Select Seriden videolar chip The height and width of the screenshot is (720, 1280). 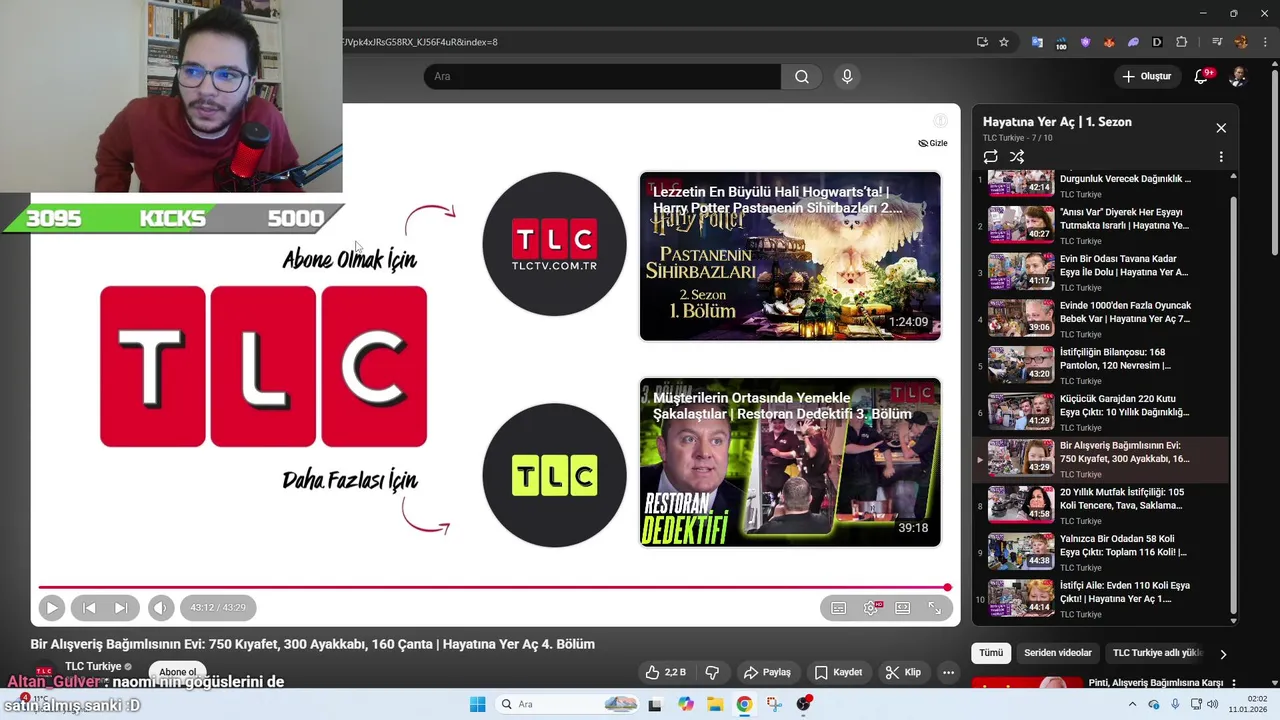[1058, 653]
